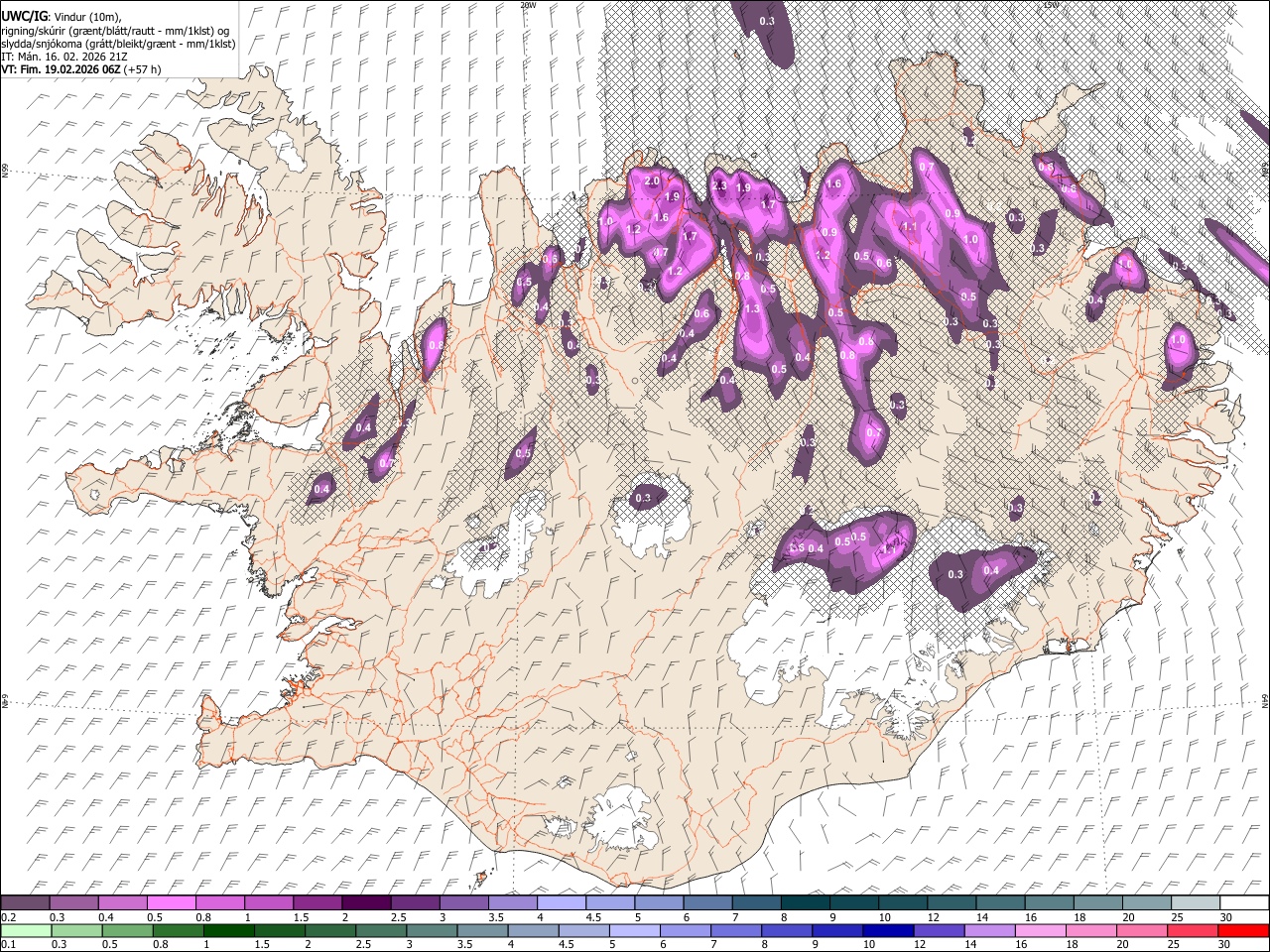Click the 15W longitude label
Image resolution: width=1270 pixels, height=952 pixels.
click(x=1051, y=5)
